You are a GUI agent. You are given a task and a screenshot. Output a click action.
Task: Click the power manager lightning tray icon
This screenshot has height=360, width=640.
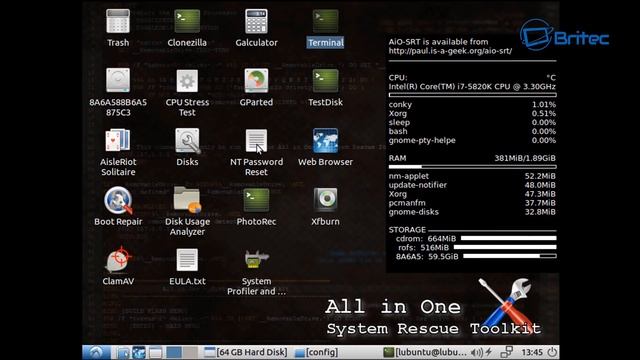click(489, 352)
